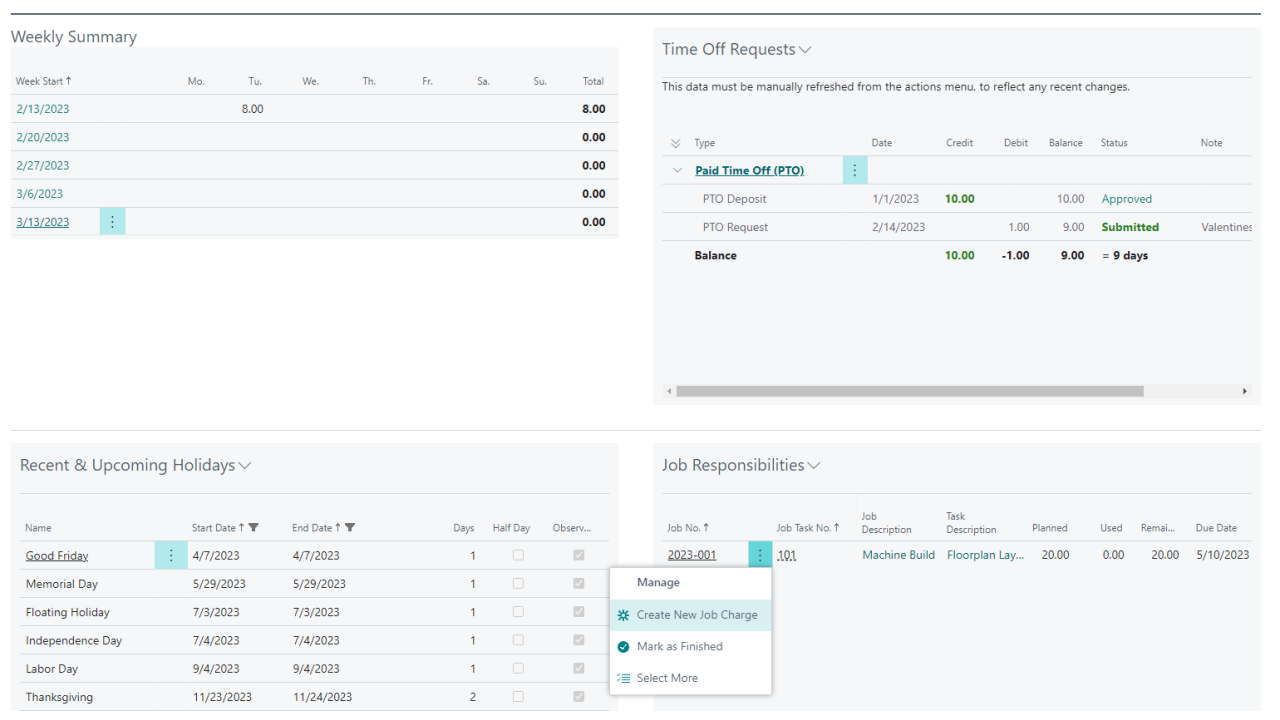Image resolution: width=1280 pixels, height=720 pixels.
Task: Sort by the Week Start column header
Action: tap(43, 81)
